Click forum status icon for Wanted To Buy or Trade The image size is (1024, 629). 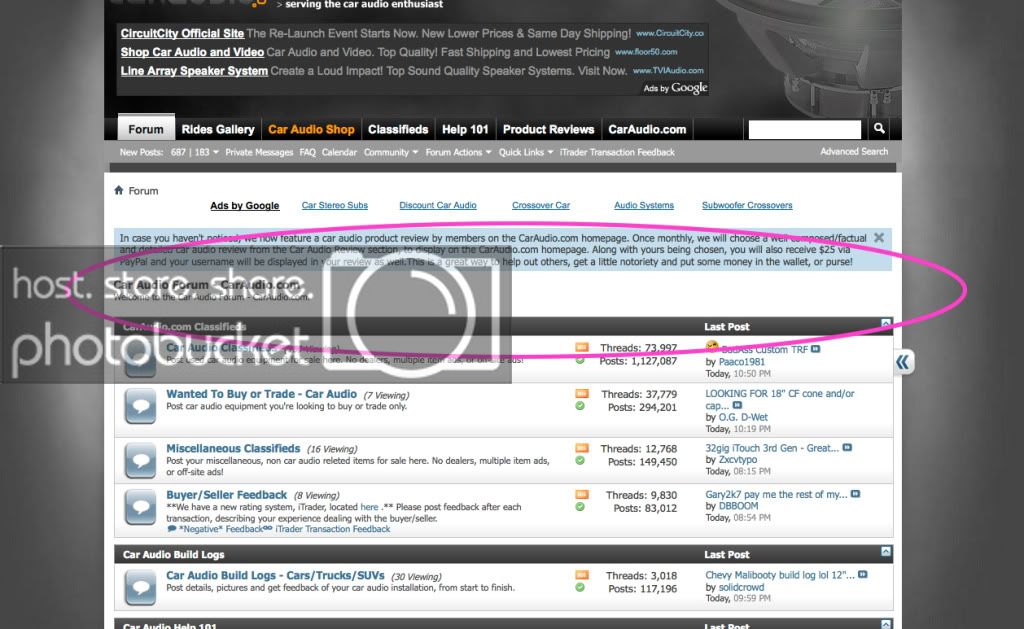tap(140, 406)
